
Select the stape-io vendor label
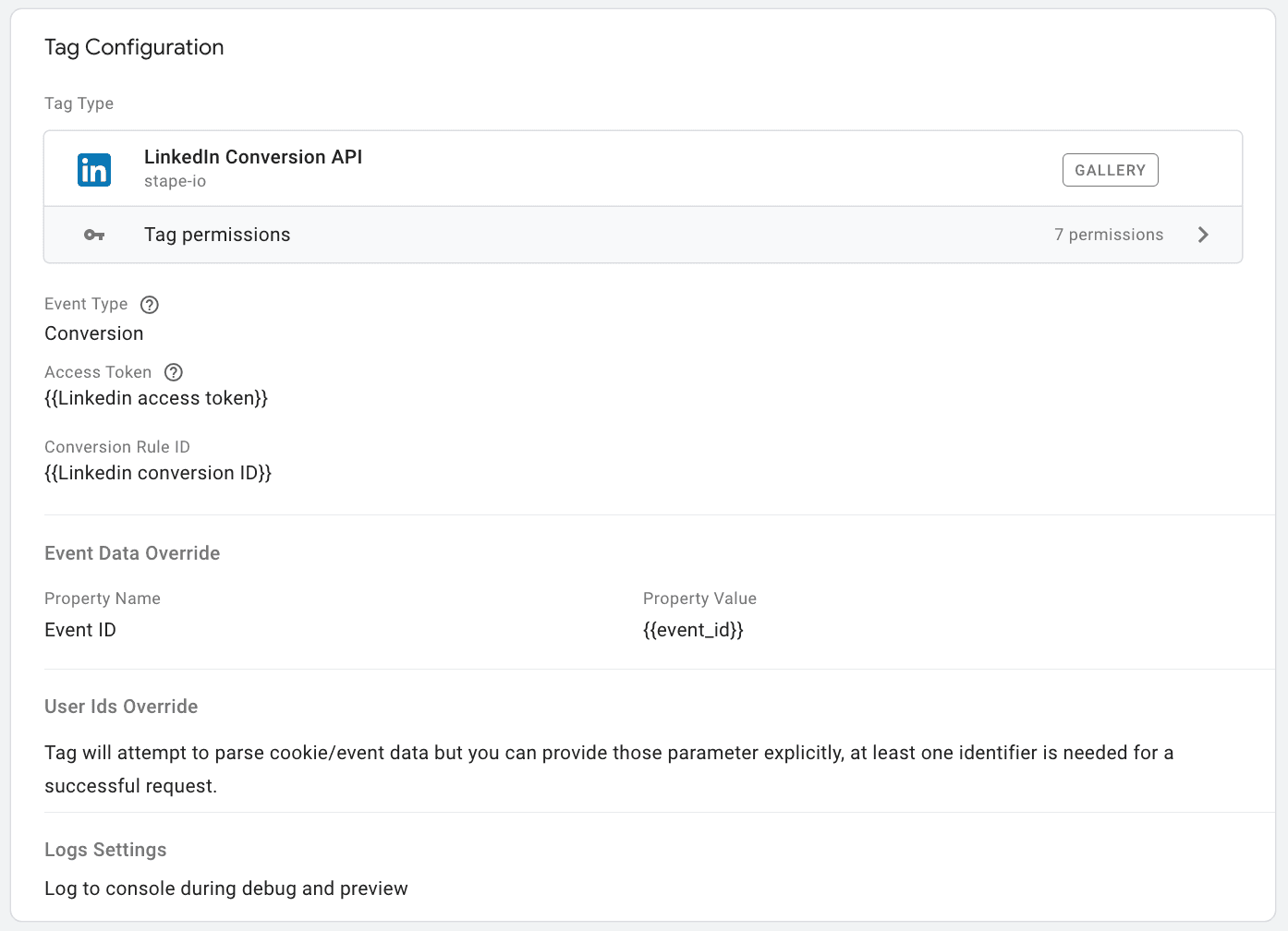175,181
